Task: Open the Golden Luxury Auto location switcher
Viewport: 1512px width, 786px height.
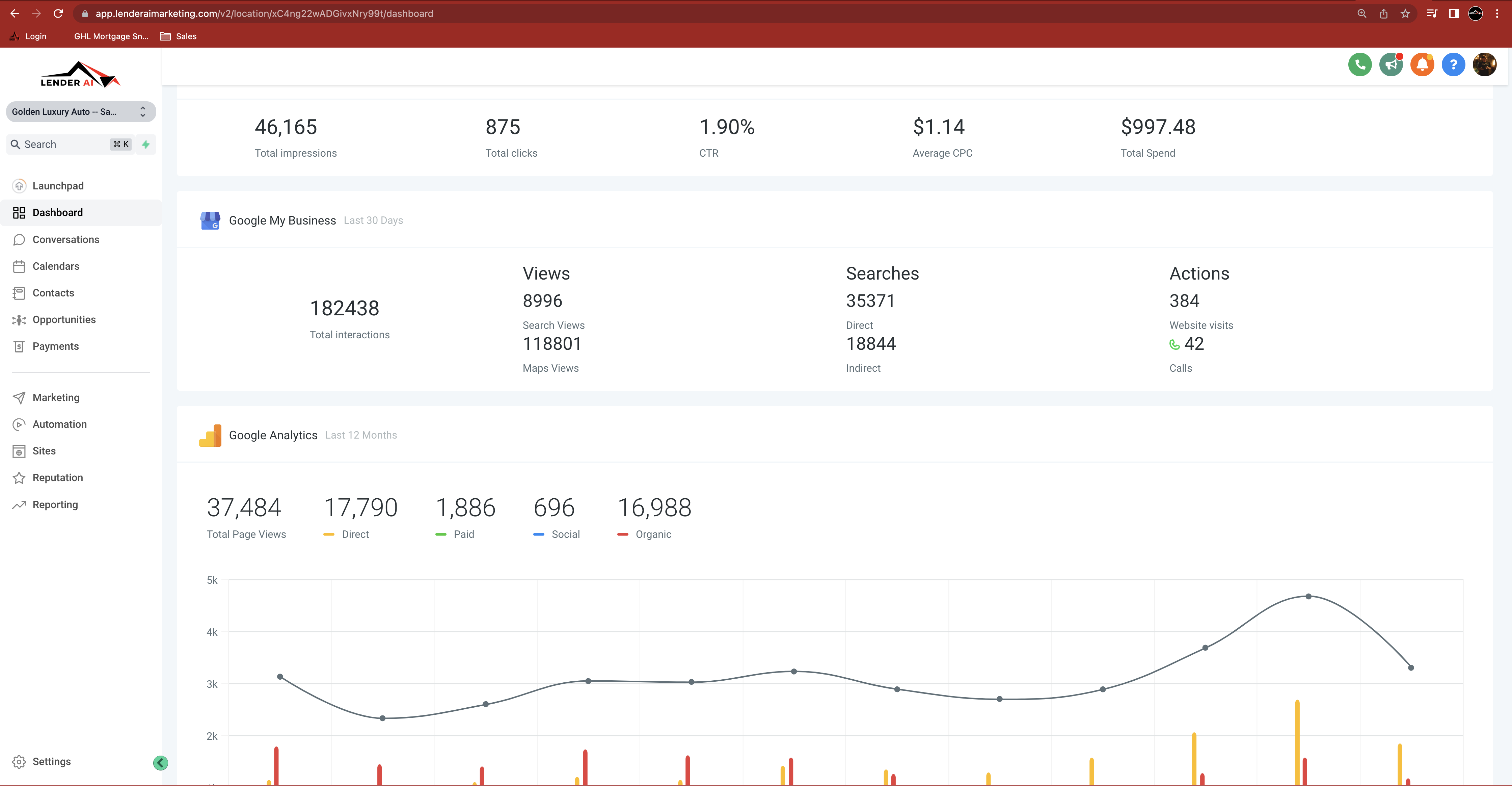Action: pos(80,111)
